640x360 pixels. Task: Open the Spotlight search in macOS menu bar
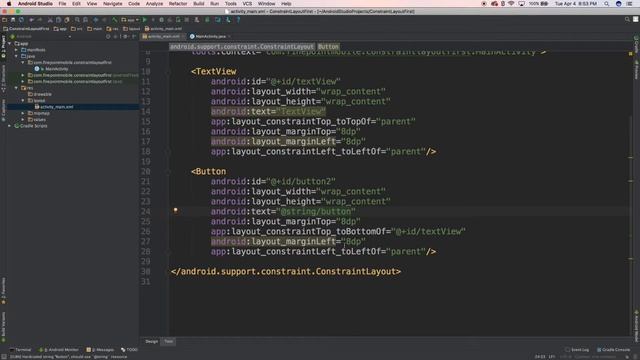pos(607,4)
